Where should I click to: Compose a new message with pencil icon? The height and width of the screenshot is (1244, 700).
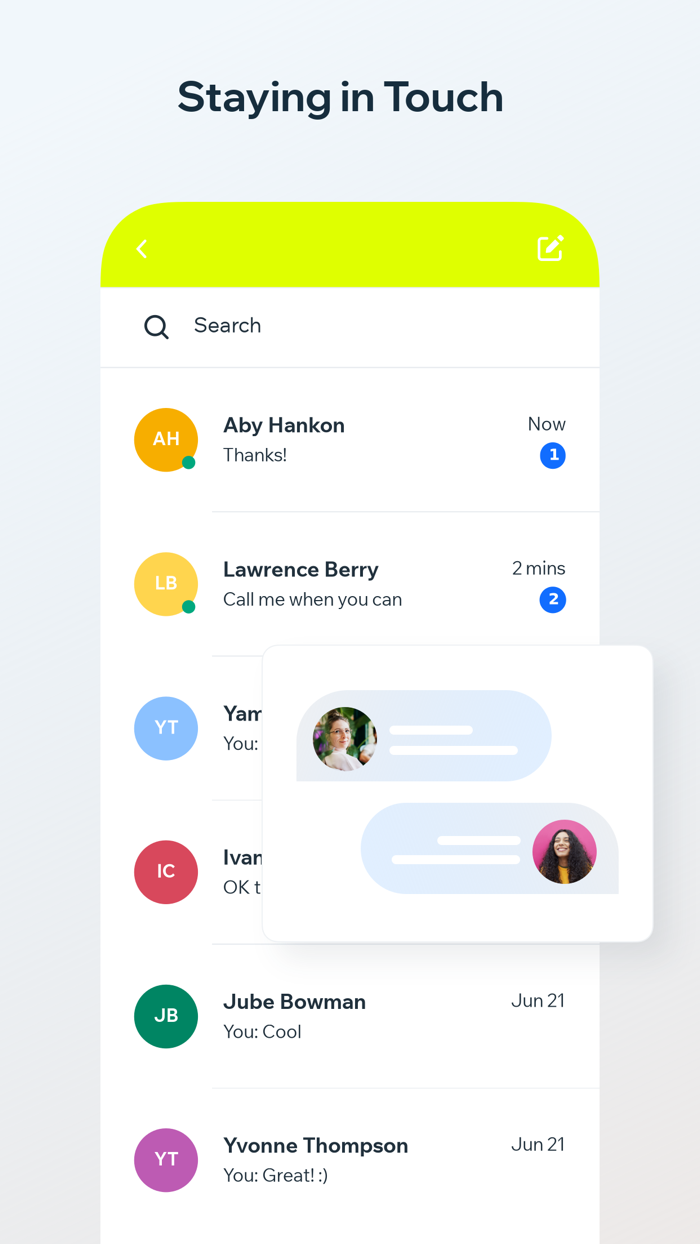tap(551, 248)
